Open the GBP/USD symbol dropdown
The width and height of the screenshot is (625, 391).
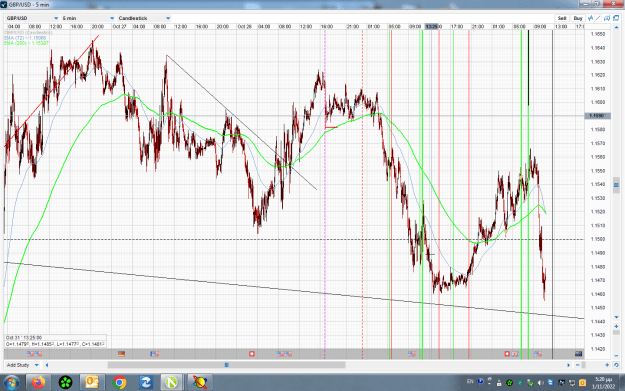(32, 18)
